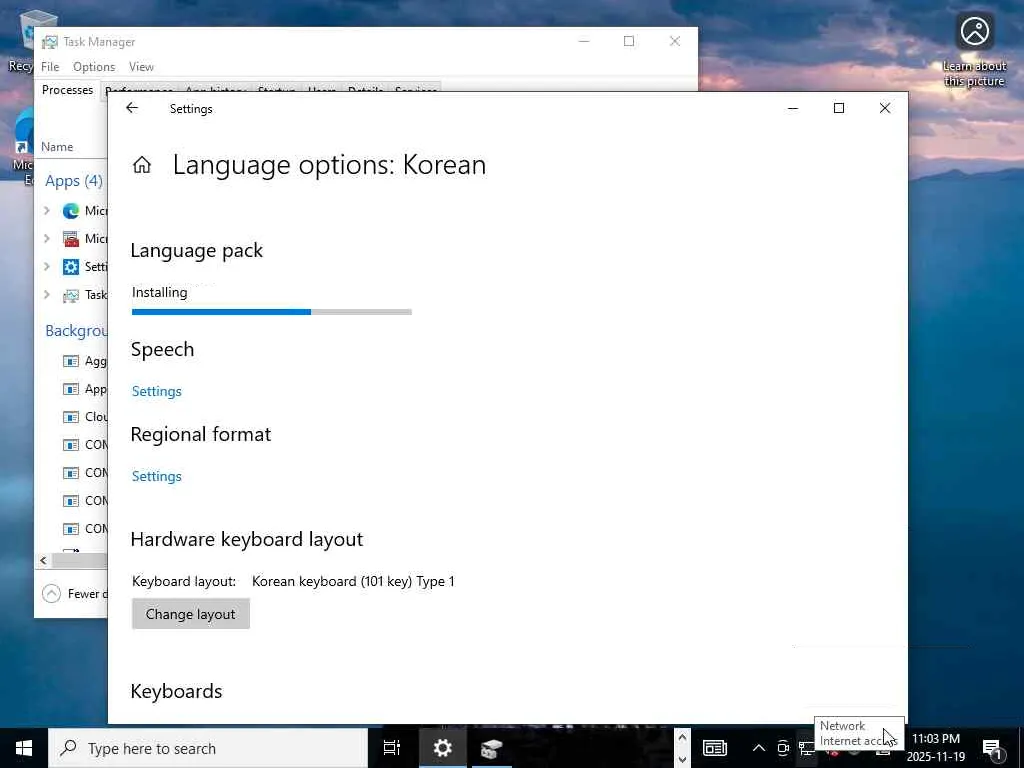Screen dimensions: 1024x768
Task: Click the Change layout button
Action: click(191, 614)
